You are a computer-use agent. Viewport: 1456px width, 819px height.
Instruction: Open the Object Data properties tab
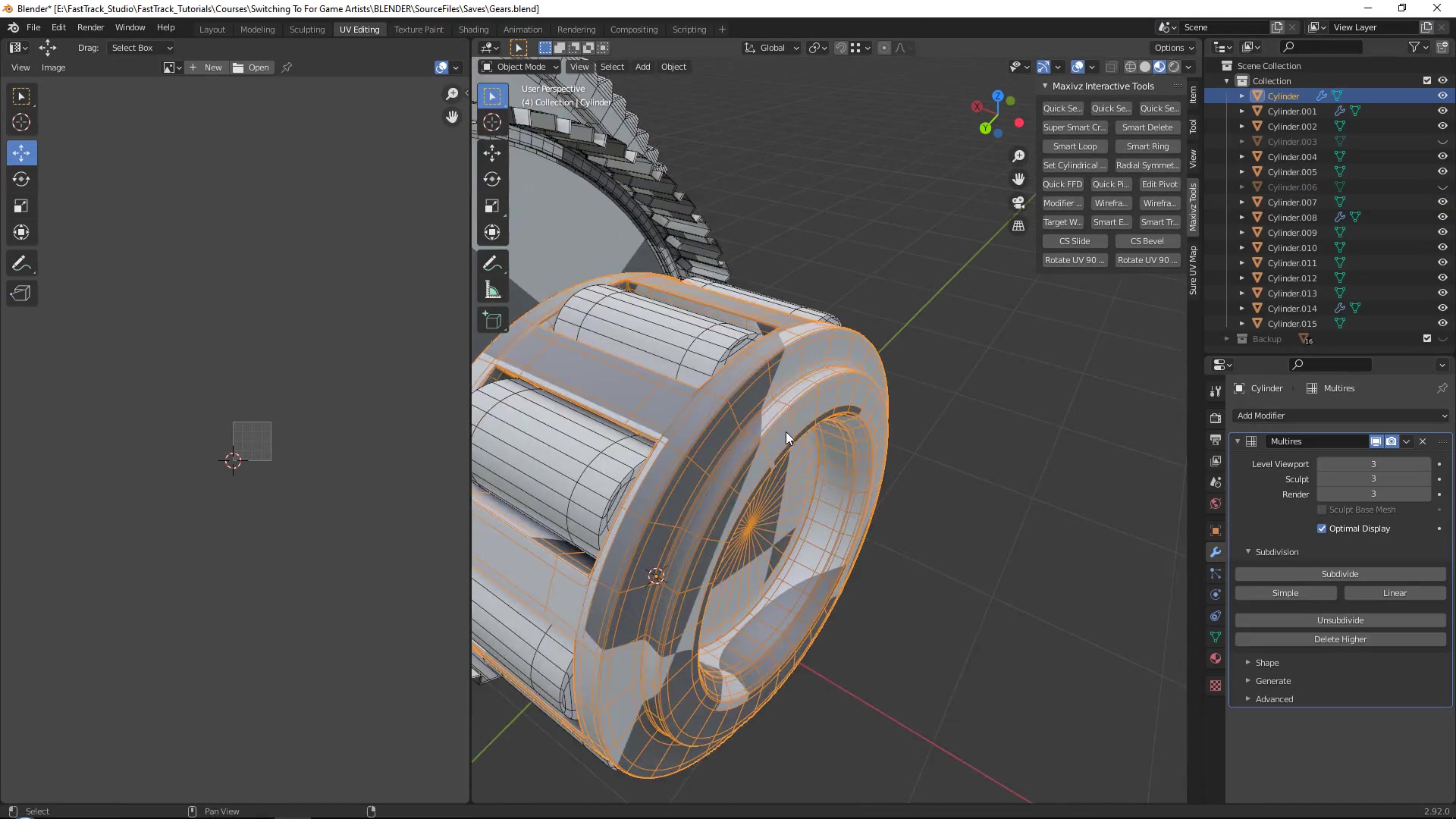pos(1216,637)
